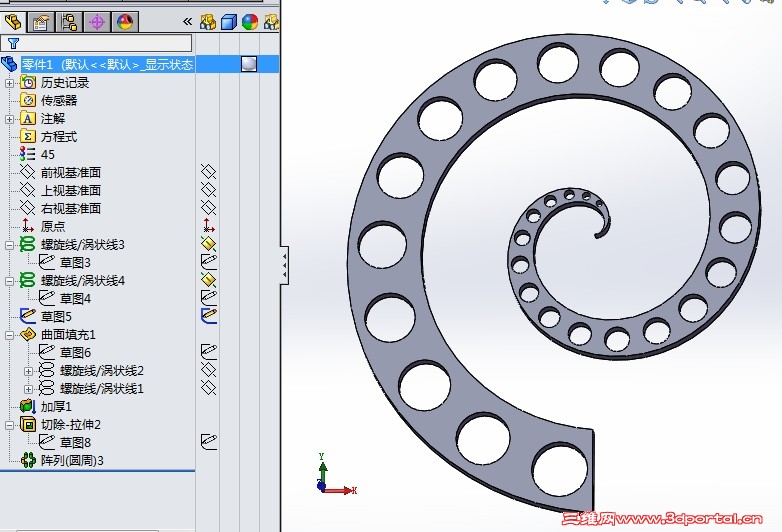Open the DisplayManager tab
This screenshot has width=782, height=532.
click(x=125, y=22)
